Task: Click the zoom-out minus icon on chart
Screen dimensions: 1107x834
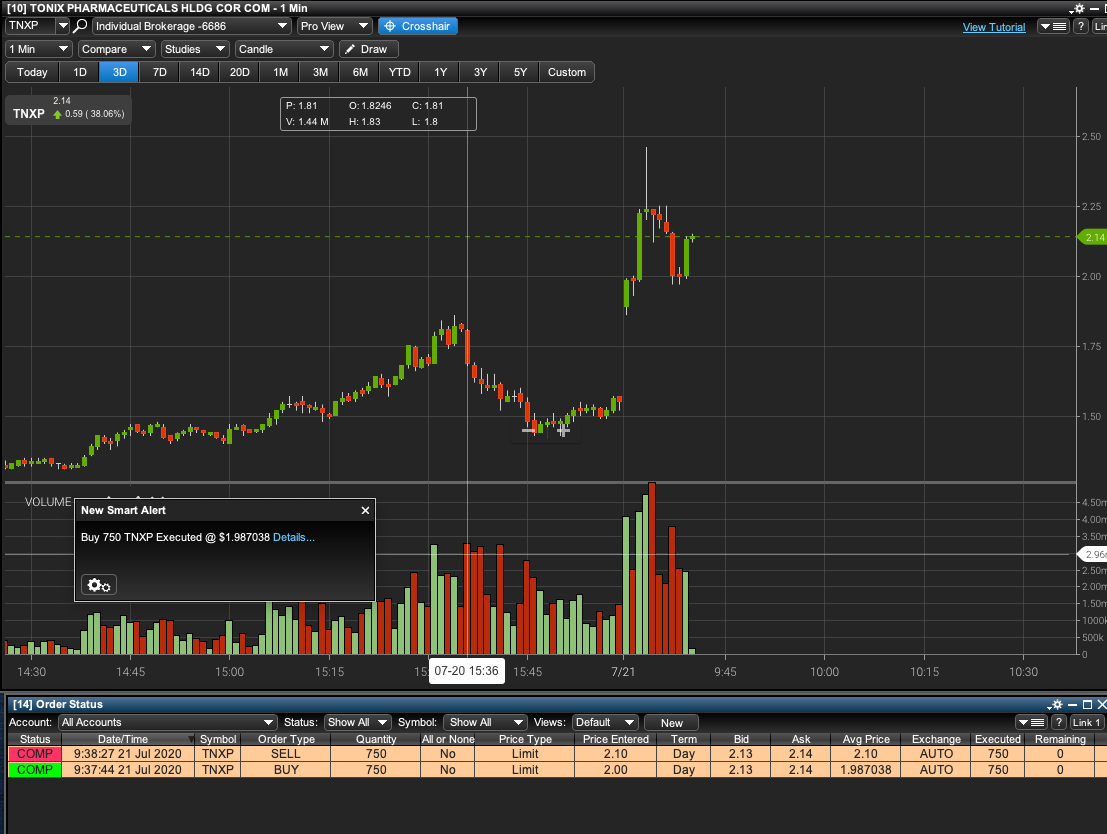Action: (x=528, y=431)
